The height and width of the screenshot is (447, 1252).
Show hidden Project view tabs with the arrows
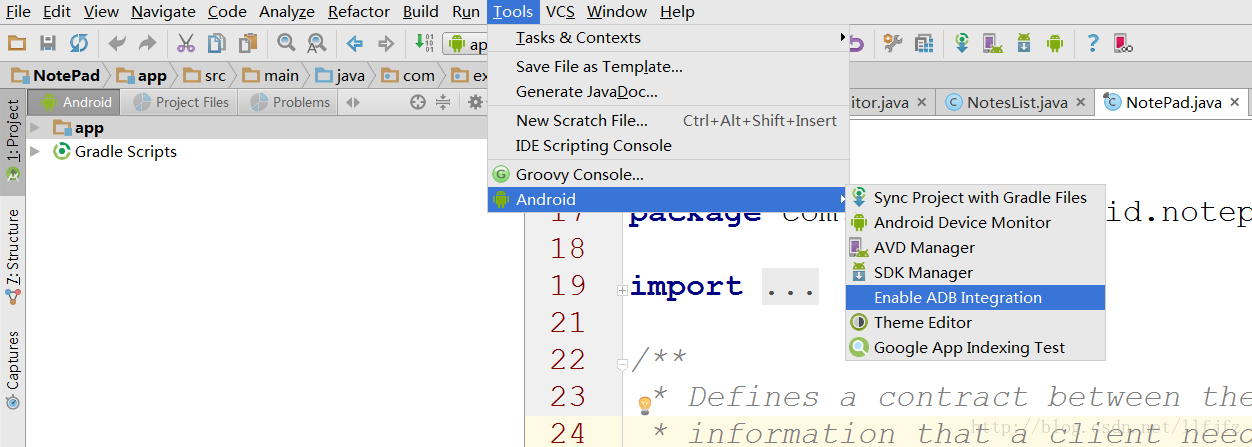point(352,102)
